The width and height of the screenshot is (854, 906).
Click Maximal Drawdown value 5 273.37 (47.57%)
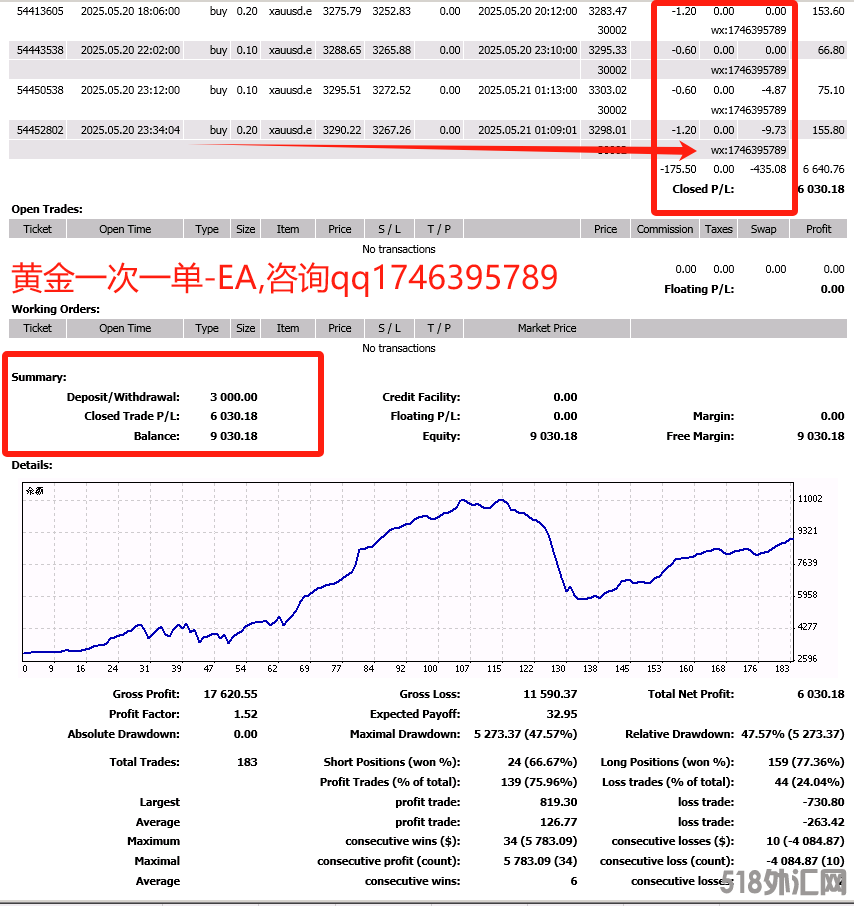click(525, 734)
